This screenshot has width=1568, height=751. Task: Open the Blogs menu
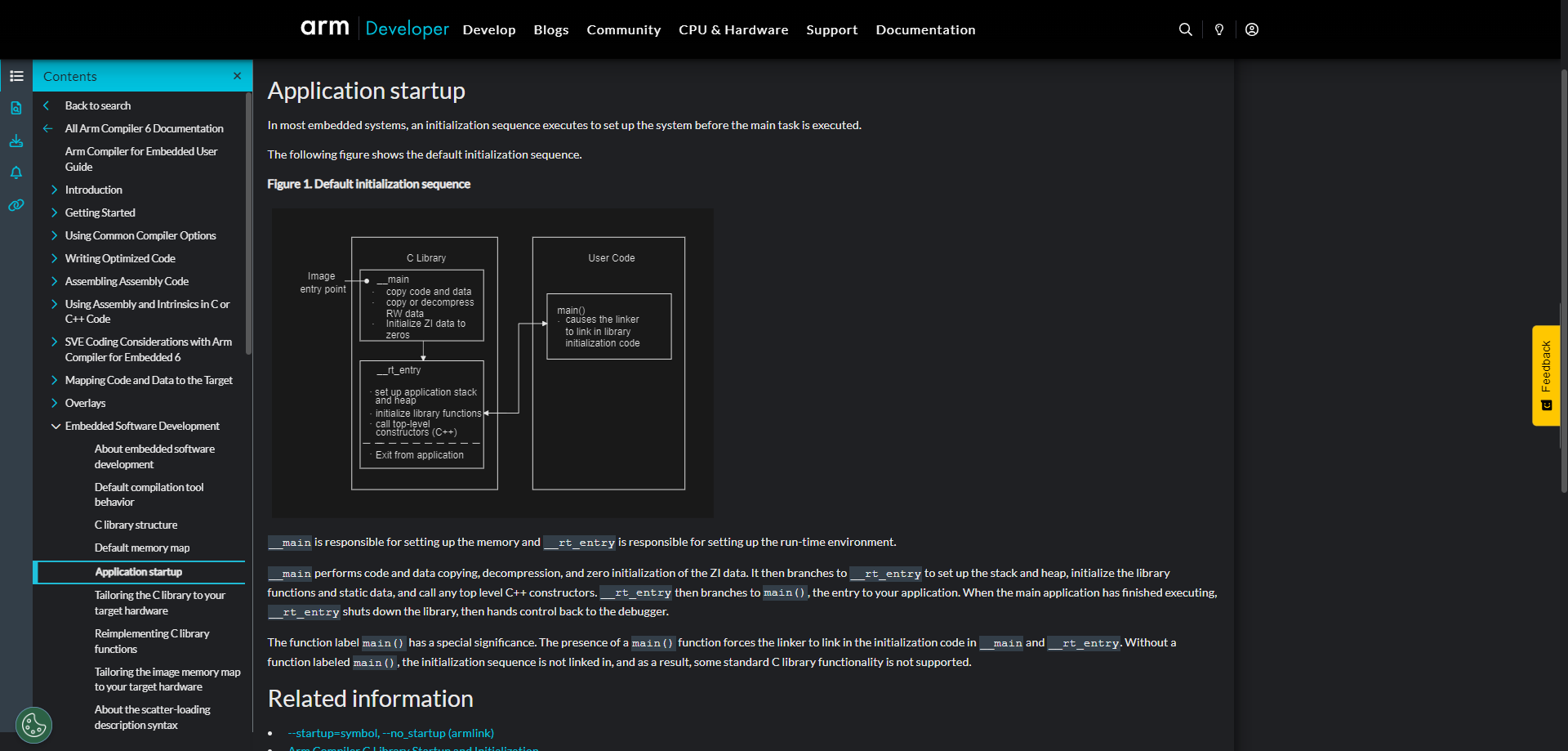point(551,29)
